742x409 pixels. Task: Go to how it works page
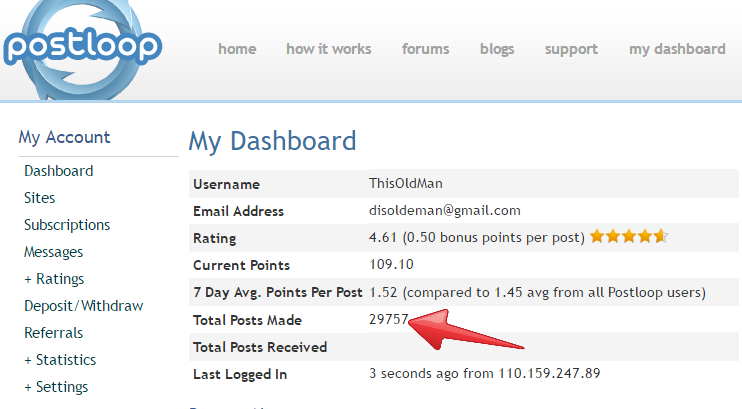328,49
